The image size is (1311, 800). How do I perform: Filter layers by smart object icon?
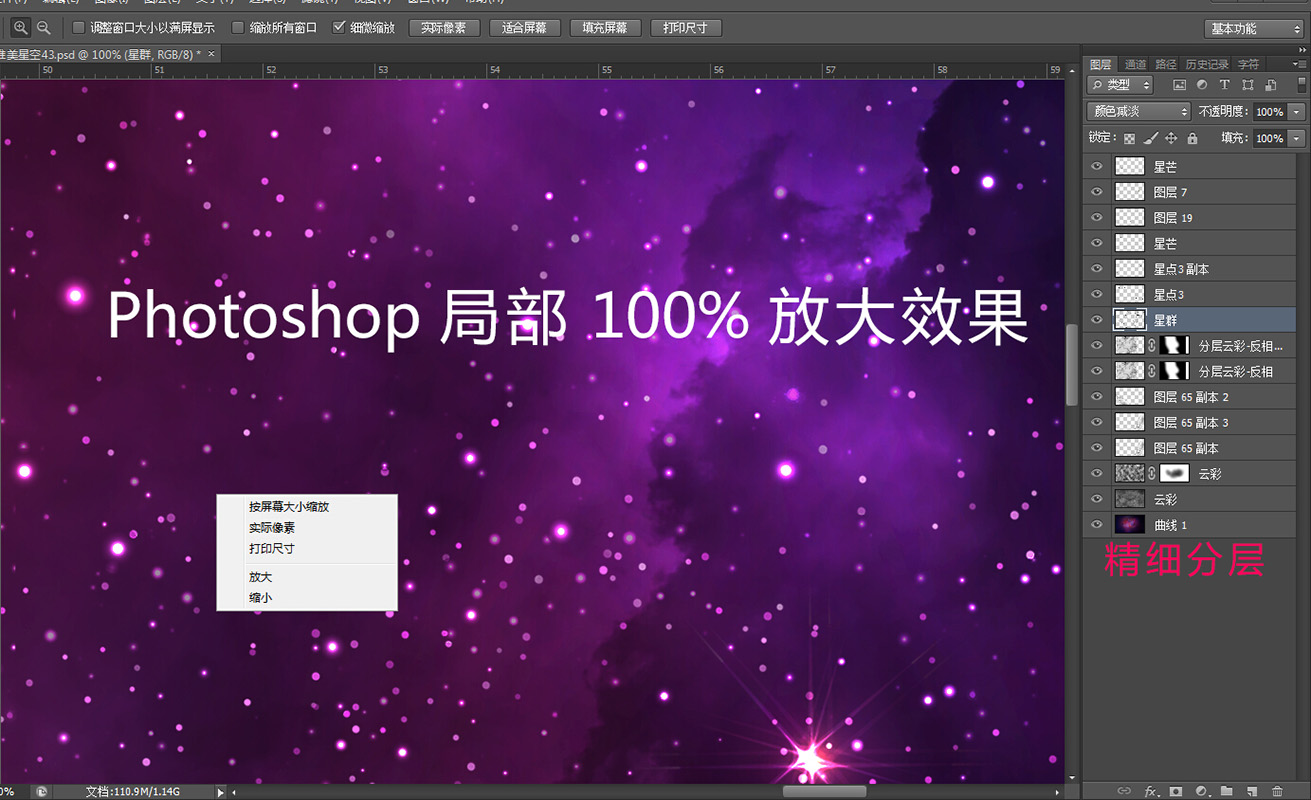click(1270, 86)
